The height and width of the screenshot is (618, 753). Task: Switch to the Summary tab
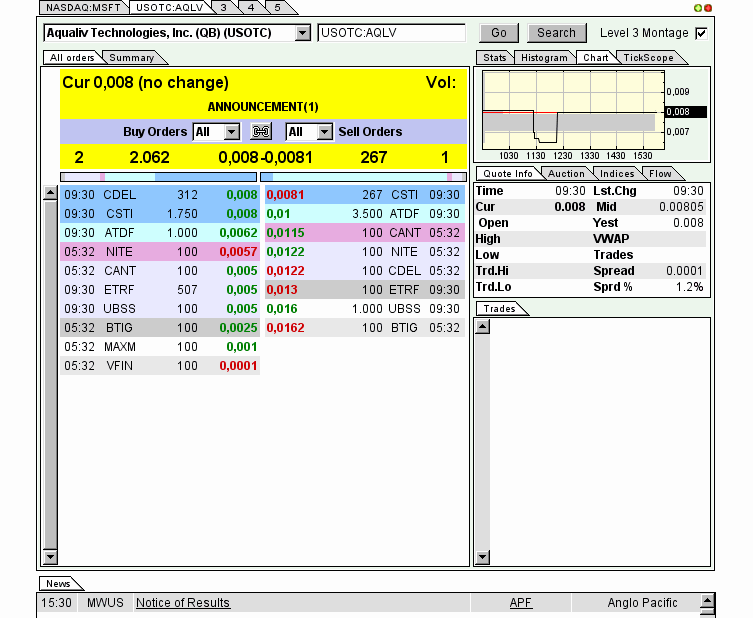(132, 58)
